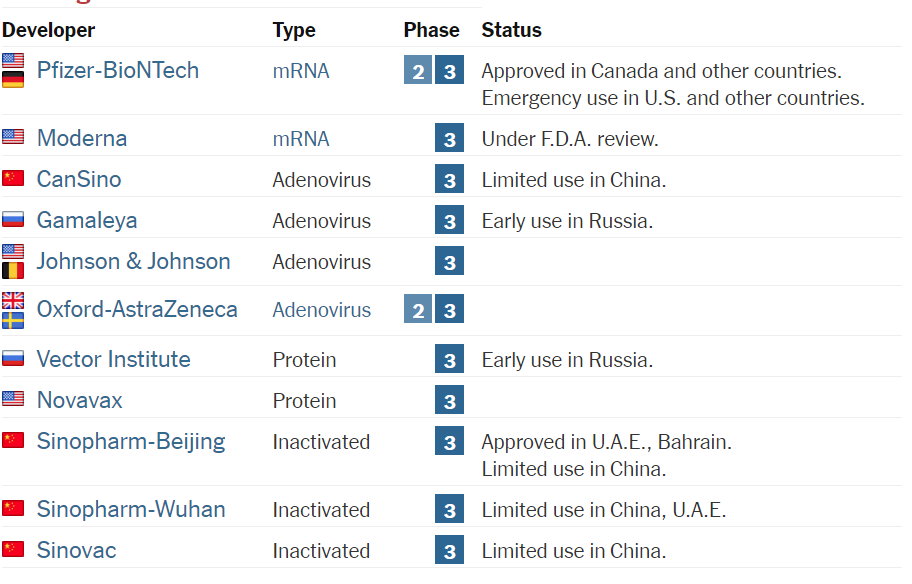The width and height of the screenshot is (912, 584).
Task: Open the Sinopharm-Beijing link
Action: [x=131, y=441]
